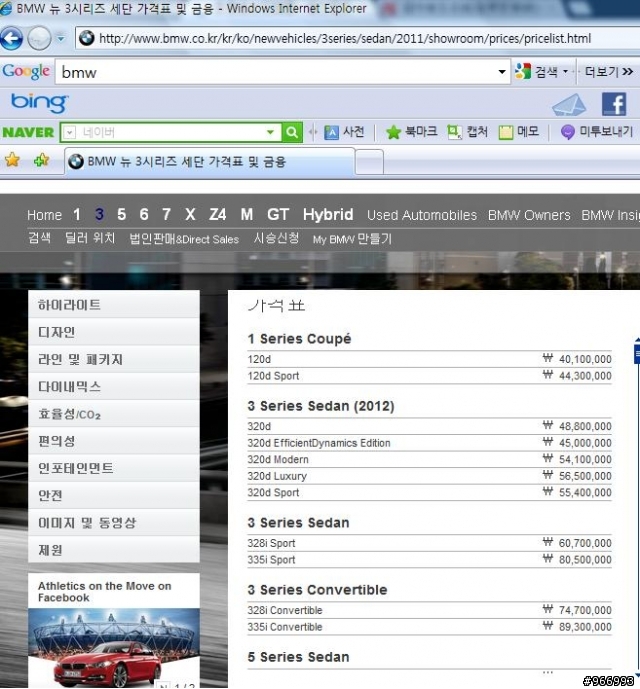Viewport: 640px width, 689px height.
Task: Open the dropdown arrow next to 검색
Action: (566, 72)
